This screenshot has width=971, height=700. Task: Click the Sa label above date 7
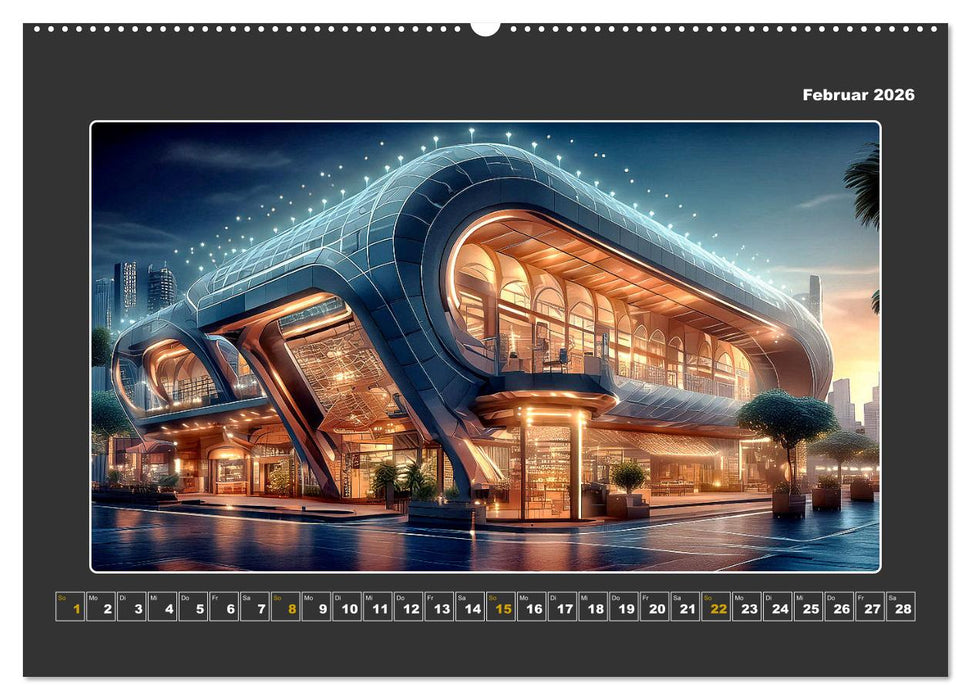245,596
